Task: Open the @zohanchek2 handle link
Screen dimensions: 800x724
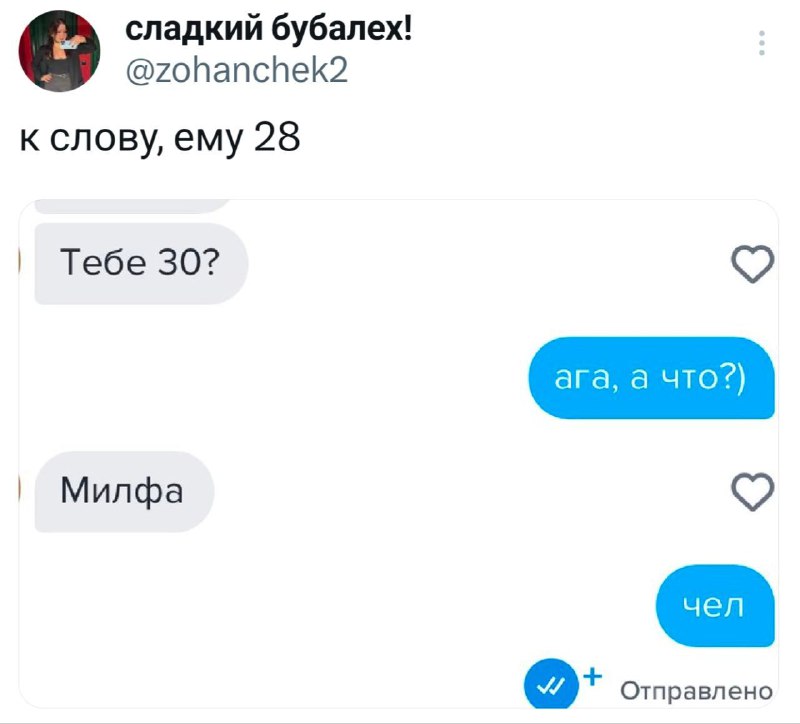Action: (x=237, y=70)
